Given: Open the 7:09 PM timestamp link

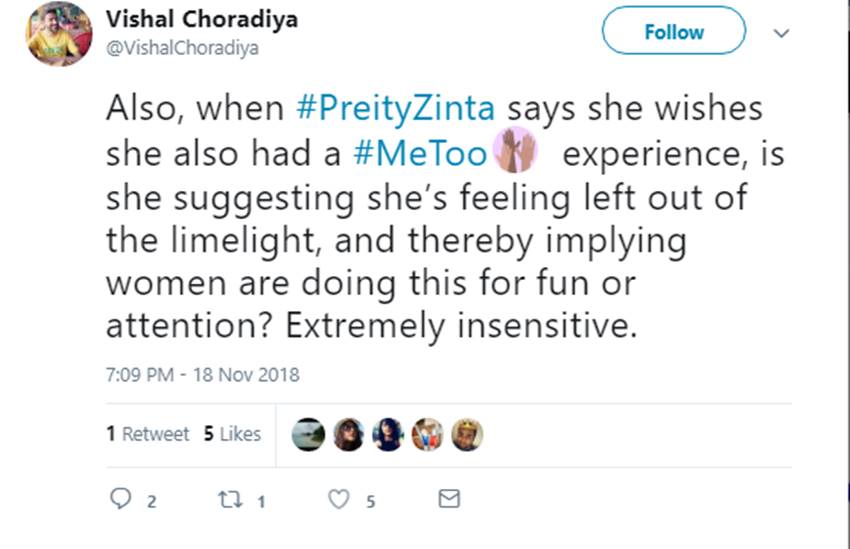Looking at the screenshot, I should (202, 376).
